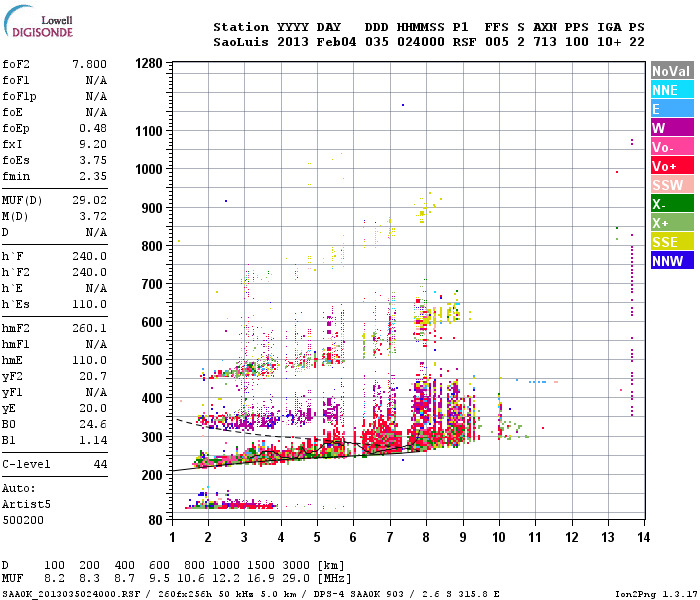Select the E blue legend swatch

[672, 109]
